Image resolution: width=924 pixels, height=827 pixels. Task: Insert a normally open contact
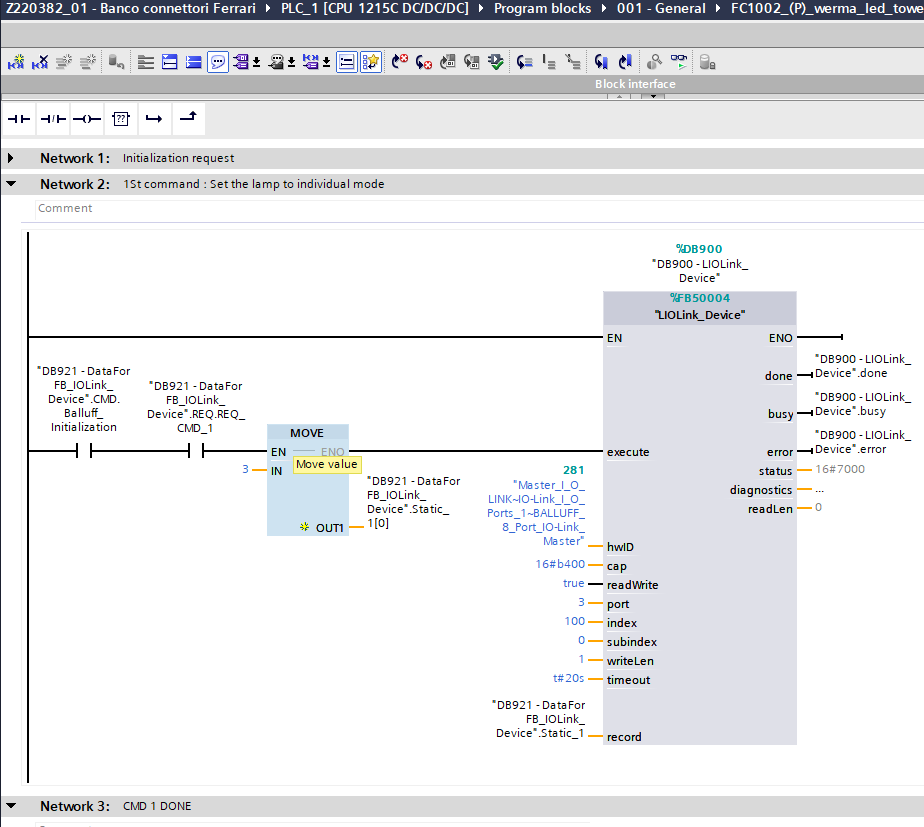(20, 119)
